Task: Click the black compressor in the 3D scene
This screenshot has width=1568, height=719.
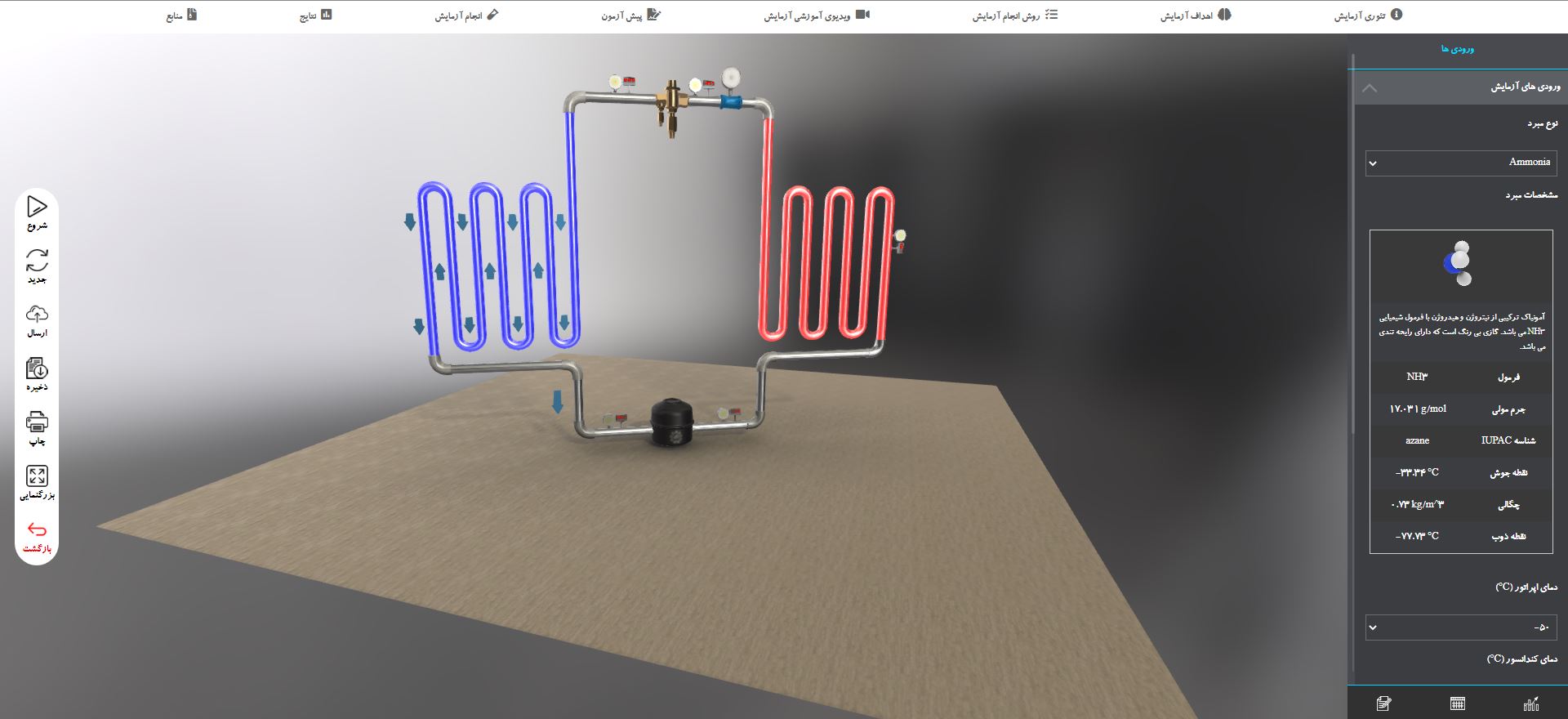Action: pyautogui.click(x=672, y=422)
